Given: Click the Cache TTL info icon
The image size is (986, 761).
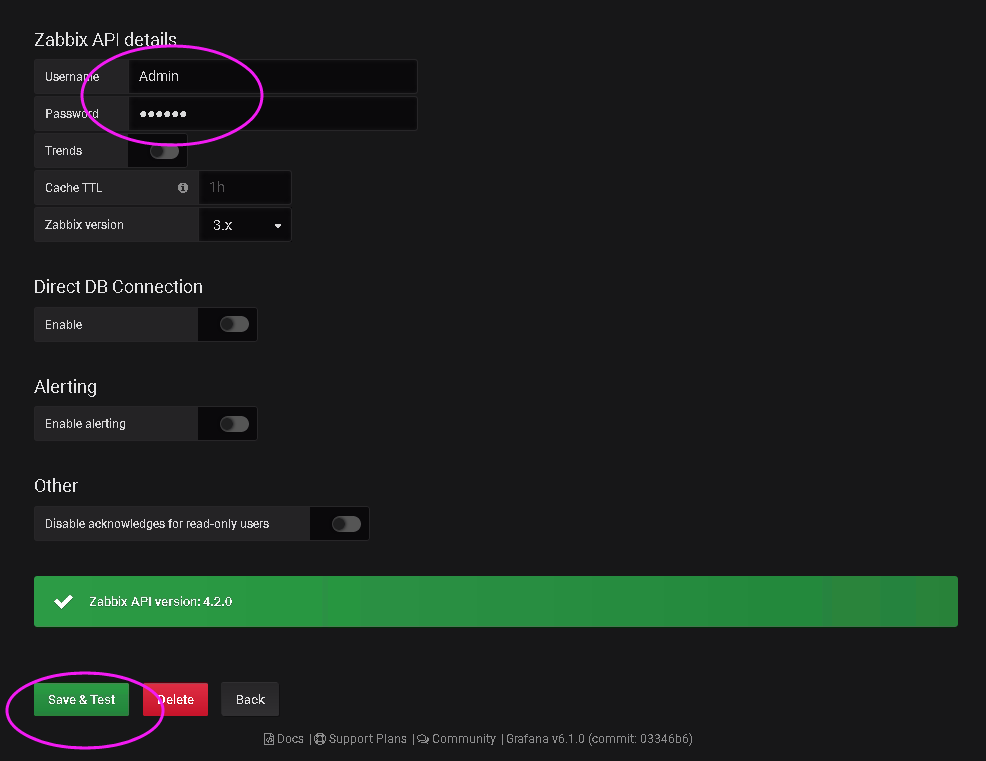Looking at the screenshot, I should coord(183,187).
